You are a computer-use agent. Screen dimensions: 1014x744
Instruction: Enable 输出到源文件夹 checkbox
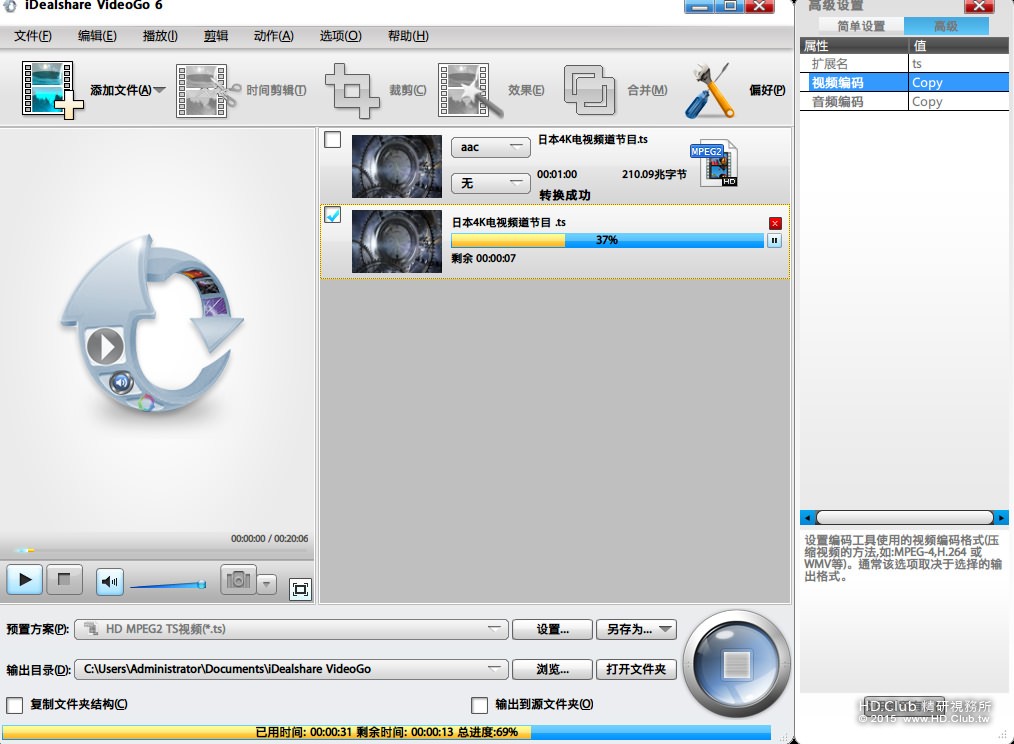[479, 705]
